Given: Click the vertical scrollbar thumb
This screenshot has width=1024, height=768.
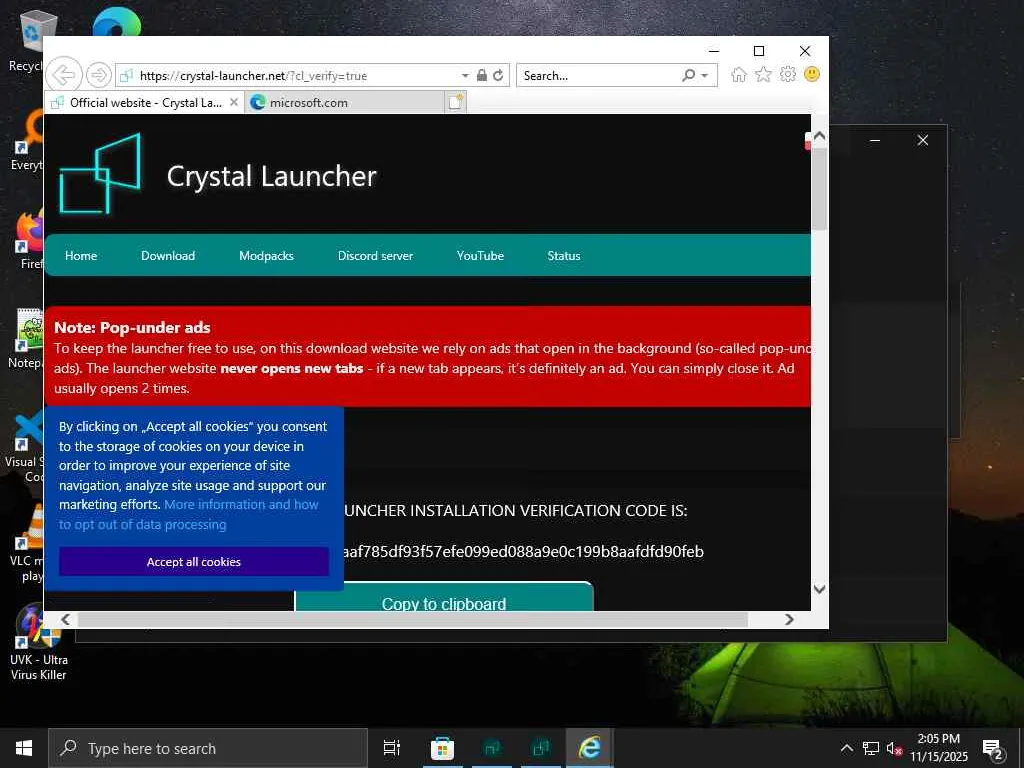Looking at the screenshot, I should click(819, 188).
